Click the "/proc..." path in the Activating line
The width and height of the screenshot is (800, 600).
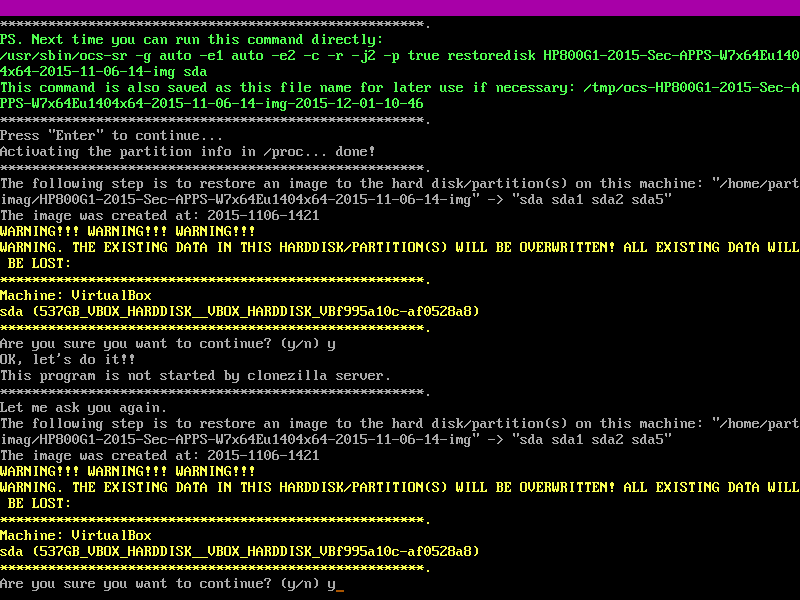pos(295,152)
